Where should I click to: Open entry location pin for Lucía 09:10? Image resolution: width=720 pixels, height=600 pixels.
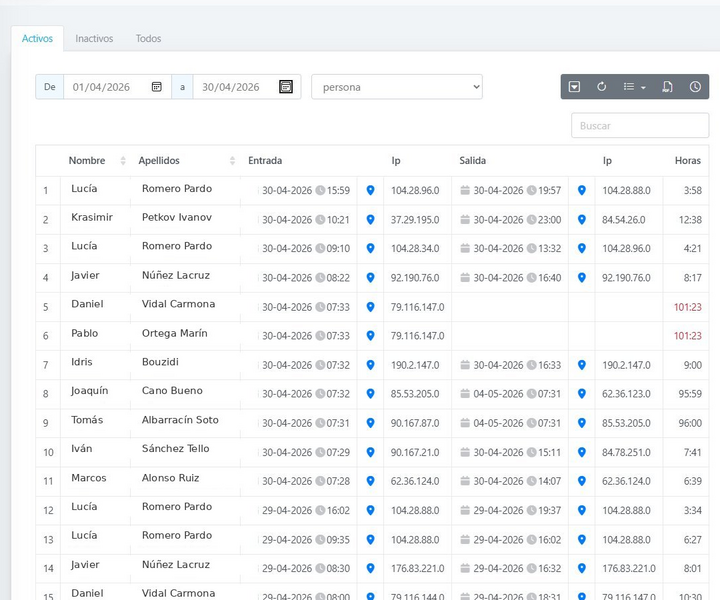[371, 248]
